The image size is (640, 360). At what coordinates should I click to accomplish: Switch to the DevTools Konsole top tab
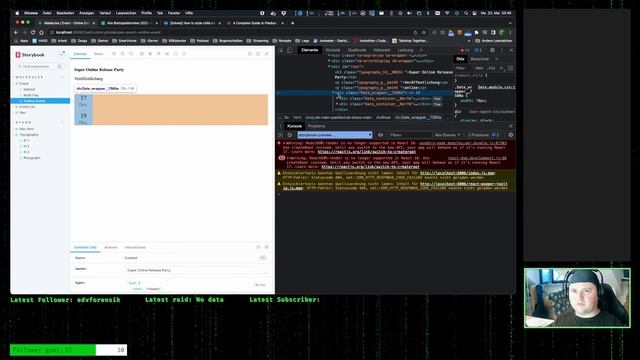(x=333, y=50)
